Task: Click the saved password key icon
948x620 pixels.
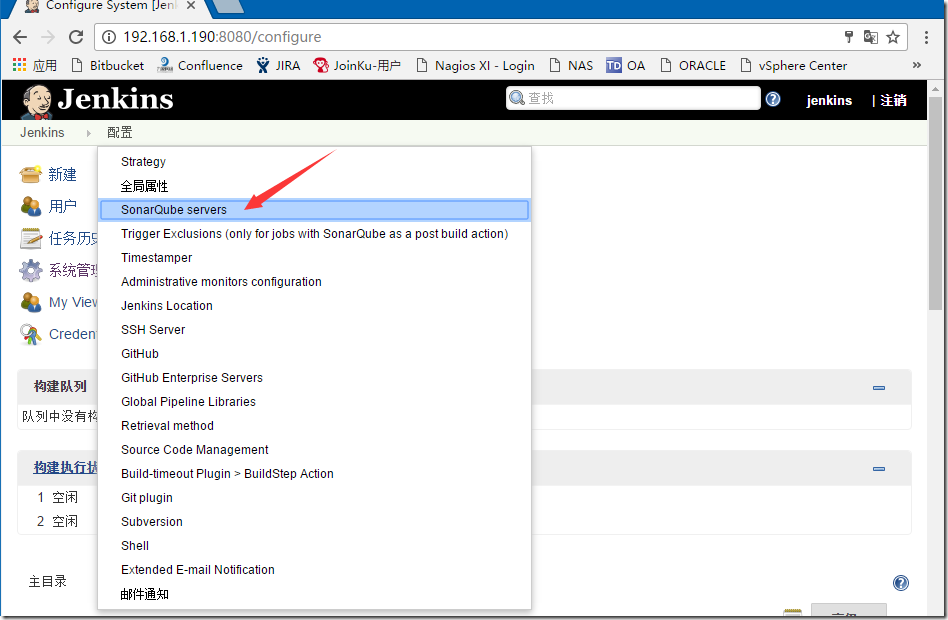Action: (849, 37)
